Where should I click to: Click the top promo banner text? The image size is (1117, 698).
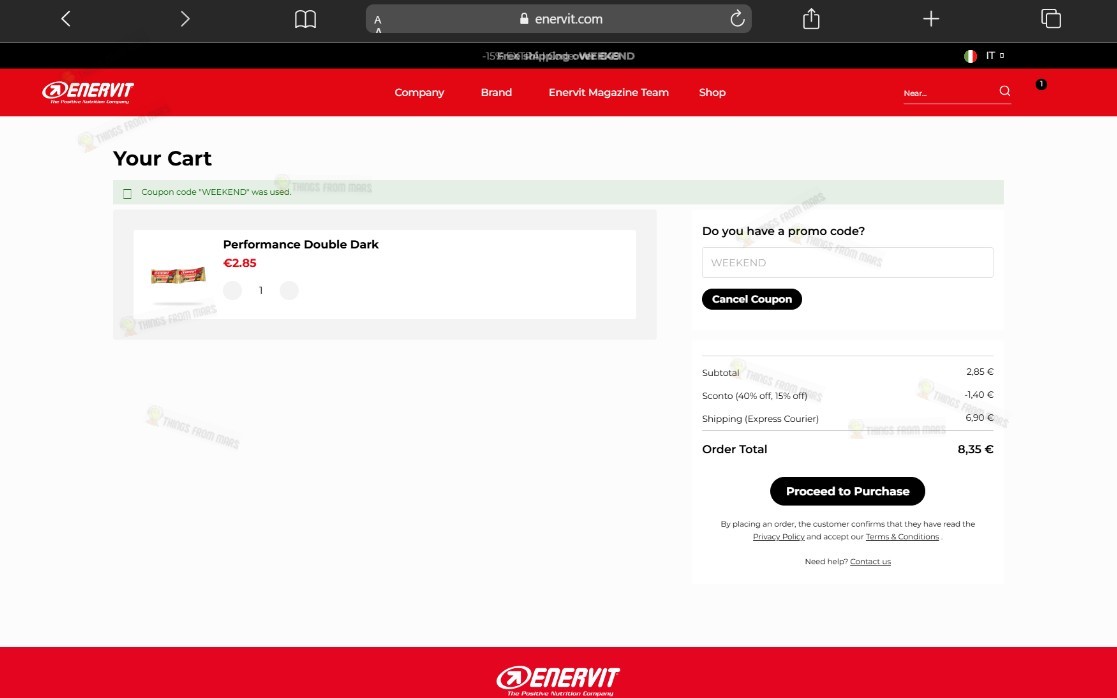click(558, 56)
